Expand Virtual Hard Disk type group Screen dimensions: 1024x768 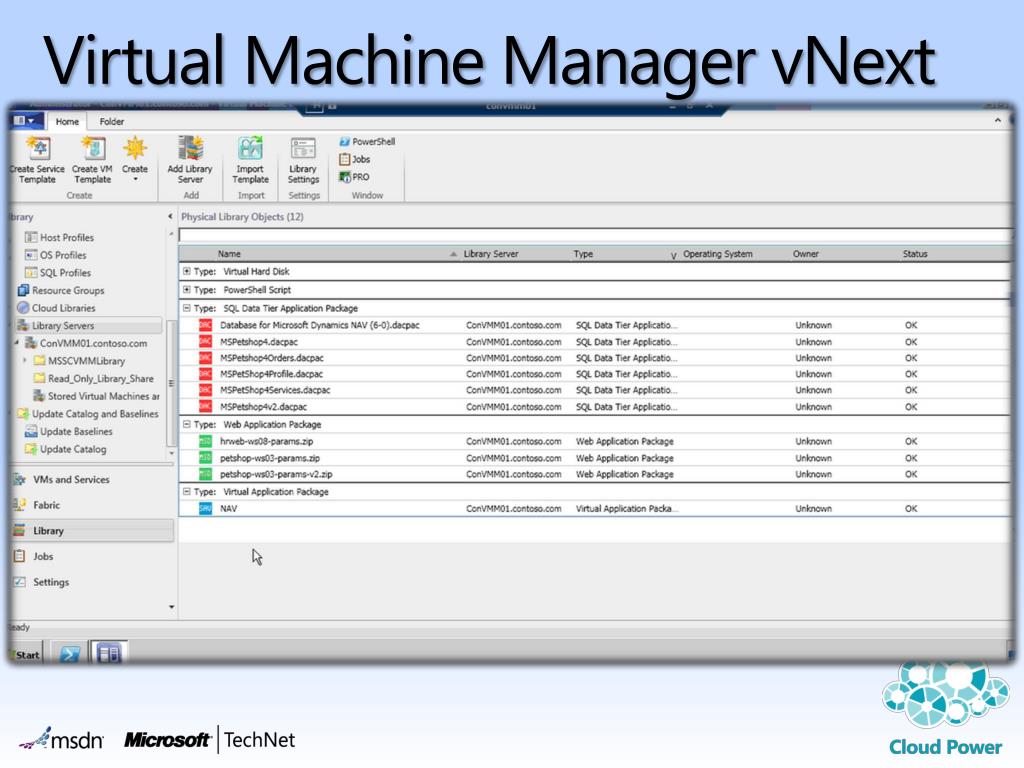187,271
